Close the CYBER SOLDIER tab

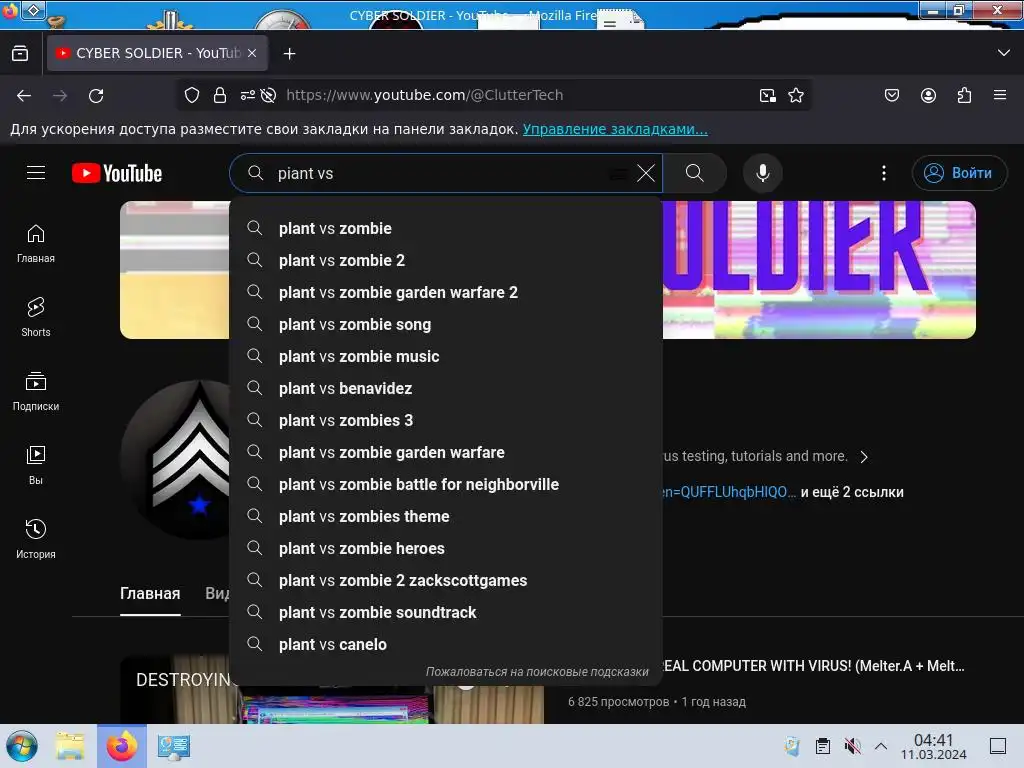[x=252, y=54]
